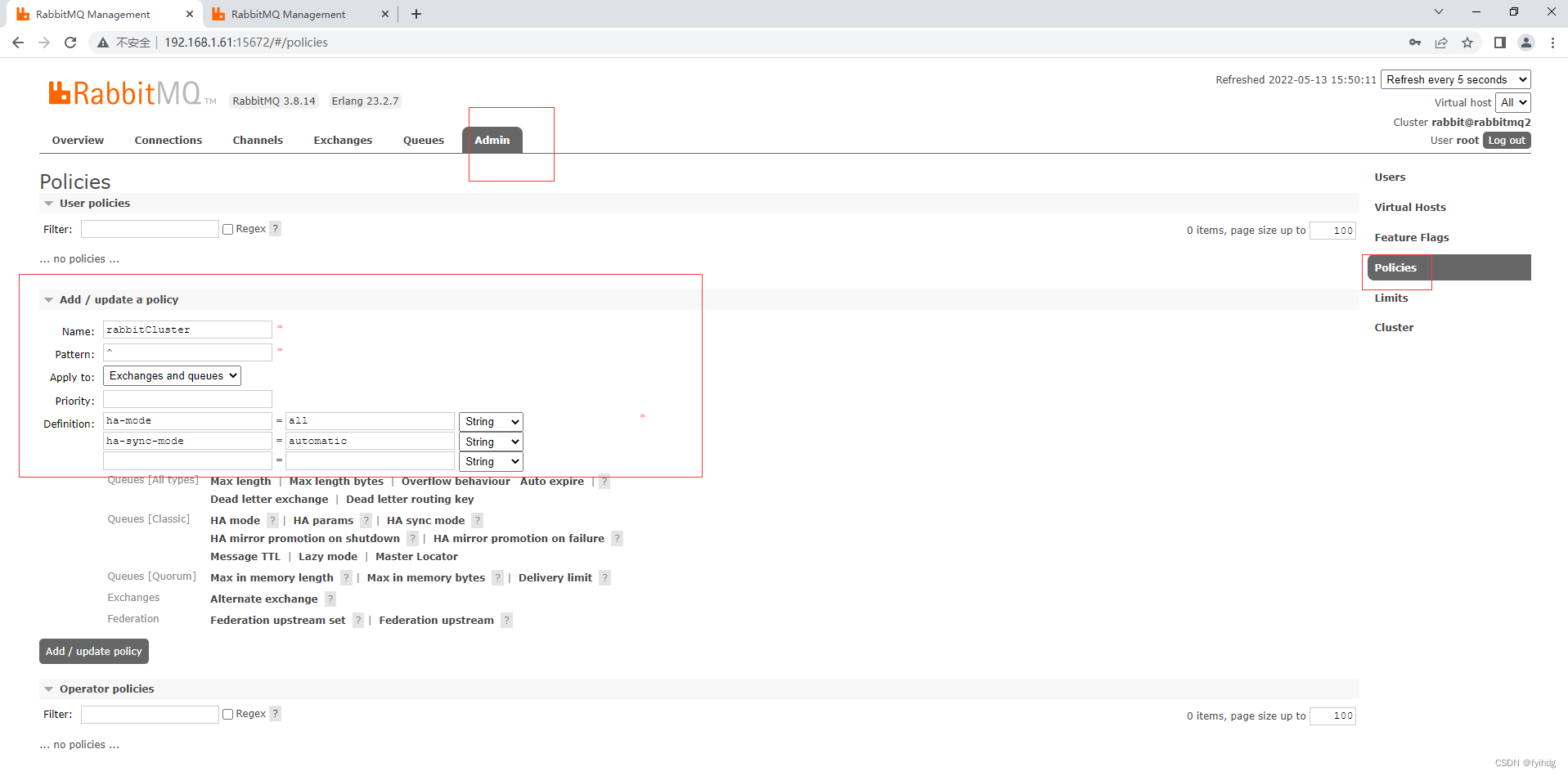Enable Regex checkbox in Operator policies filter
Image resolution: width=1568 pixels, height=776 pixels.
click(x=228, y=715)
